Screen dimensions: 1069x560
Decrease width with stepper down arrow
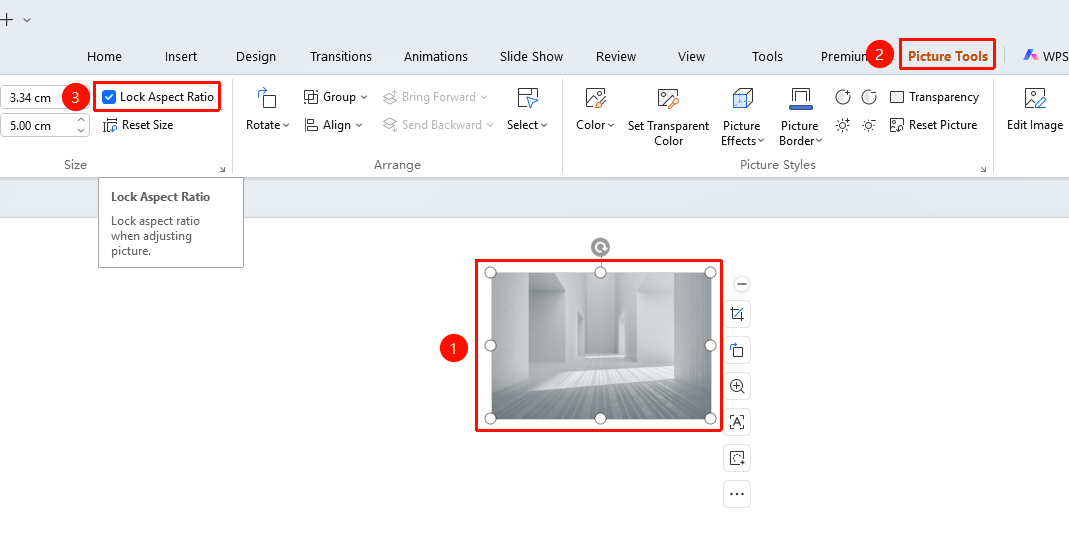pyautogui.click(x=81, y=131)
